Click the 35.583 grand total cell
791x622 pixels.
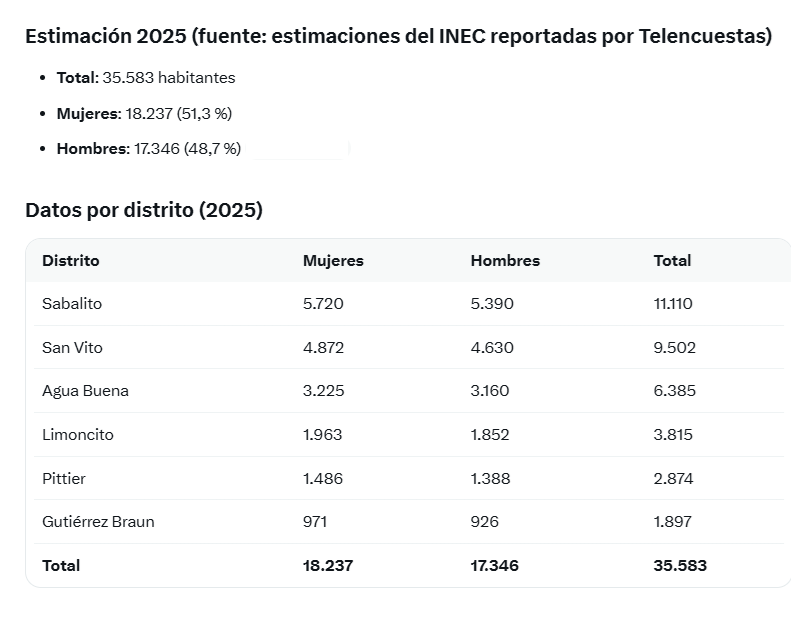click(680, 566)
